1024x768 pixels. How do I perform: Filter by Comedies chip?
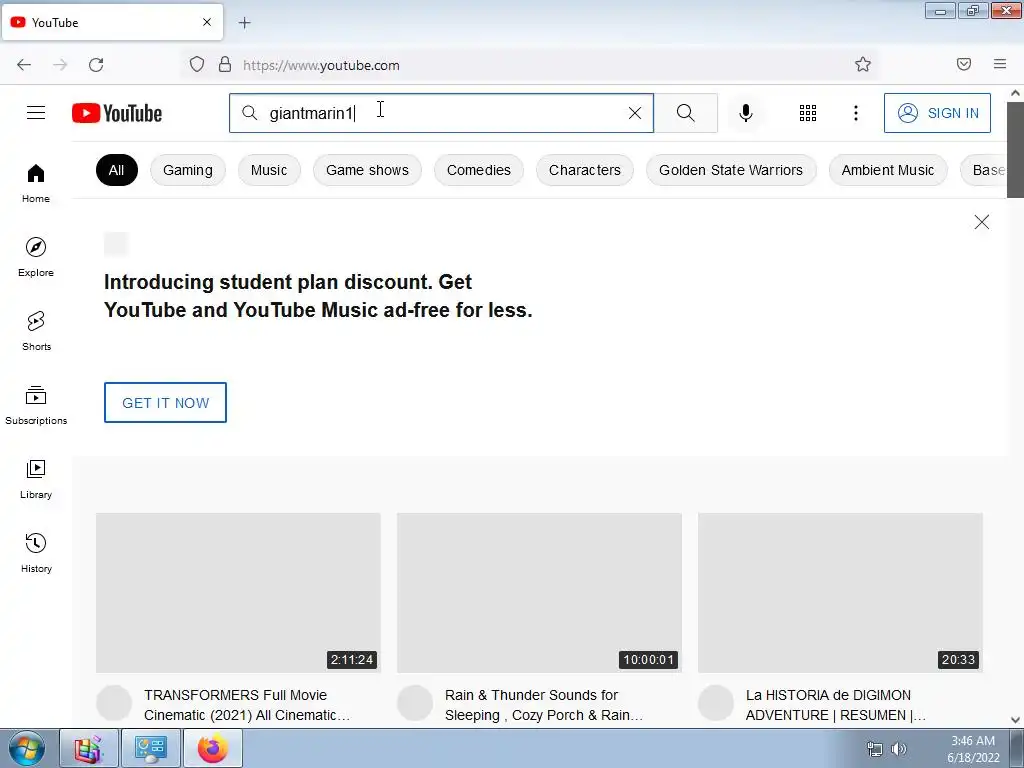tap(479, 170)
